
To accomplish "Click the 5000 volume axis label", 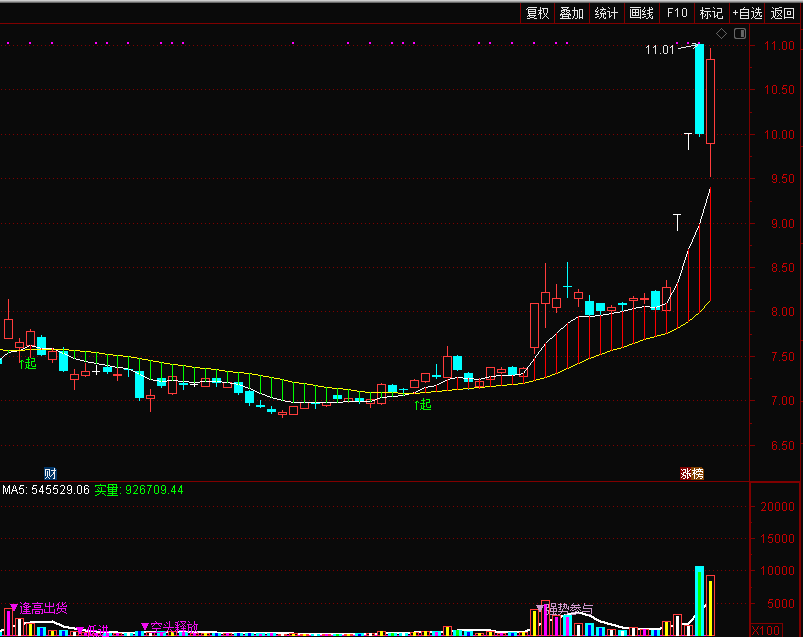I will (x=780, y=604).
